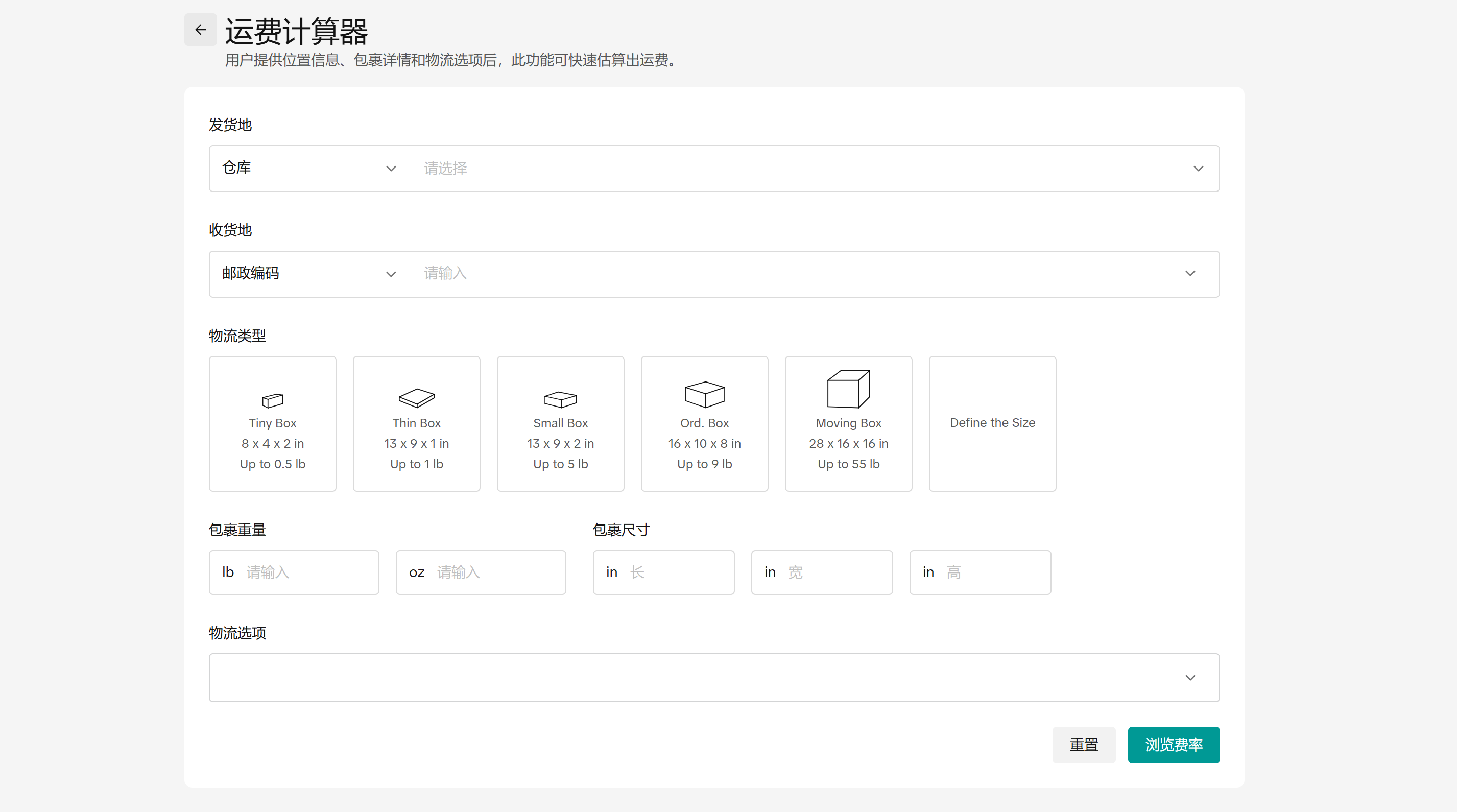Expand the 物流选项 dropdown
Image resolution: width=1457 pixels, height=812 pixels.
pyautogui.click(x=1190, y=677)
